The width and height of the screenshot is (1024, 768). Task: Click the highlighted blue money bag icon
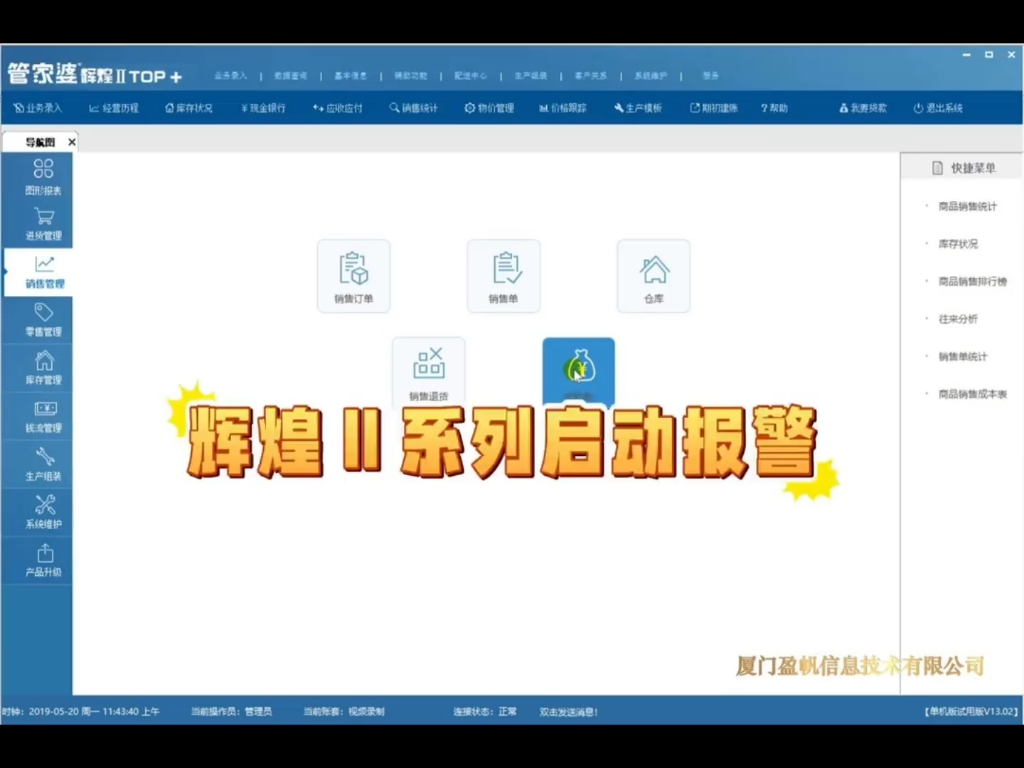point(579,371)
